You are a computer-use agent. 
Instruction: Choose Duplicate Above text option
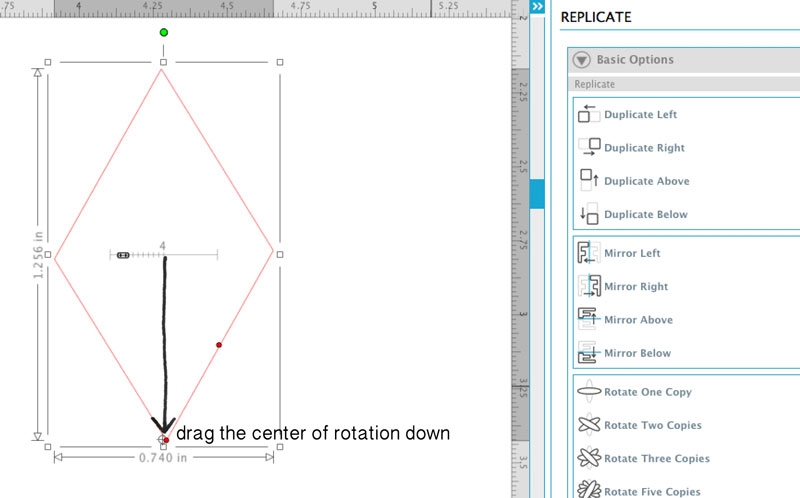click(x=646, y=181)
